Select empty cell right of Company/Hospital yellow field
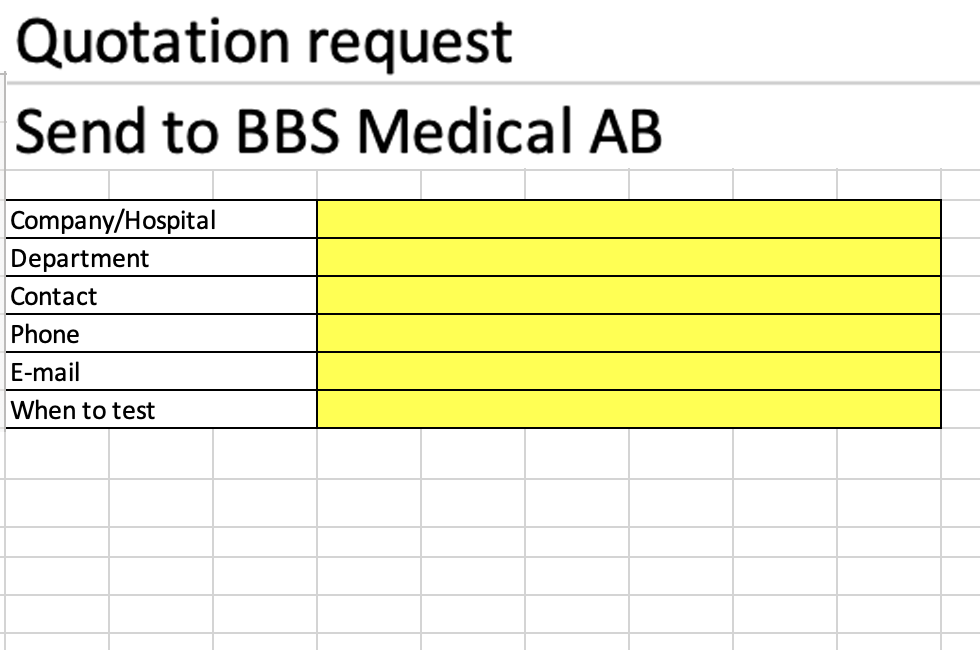Image resolution: width=980 pixels, height=650 pixels. 960,220
